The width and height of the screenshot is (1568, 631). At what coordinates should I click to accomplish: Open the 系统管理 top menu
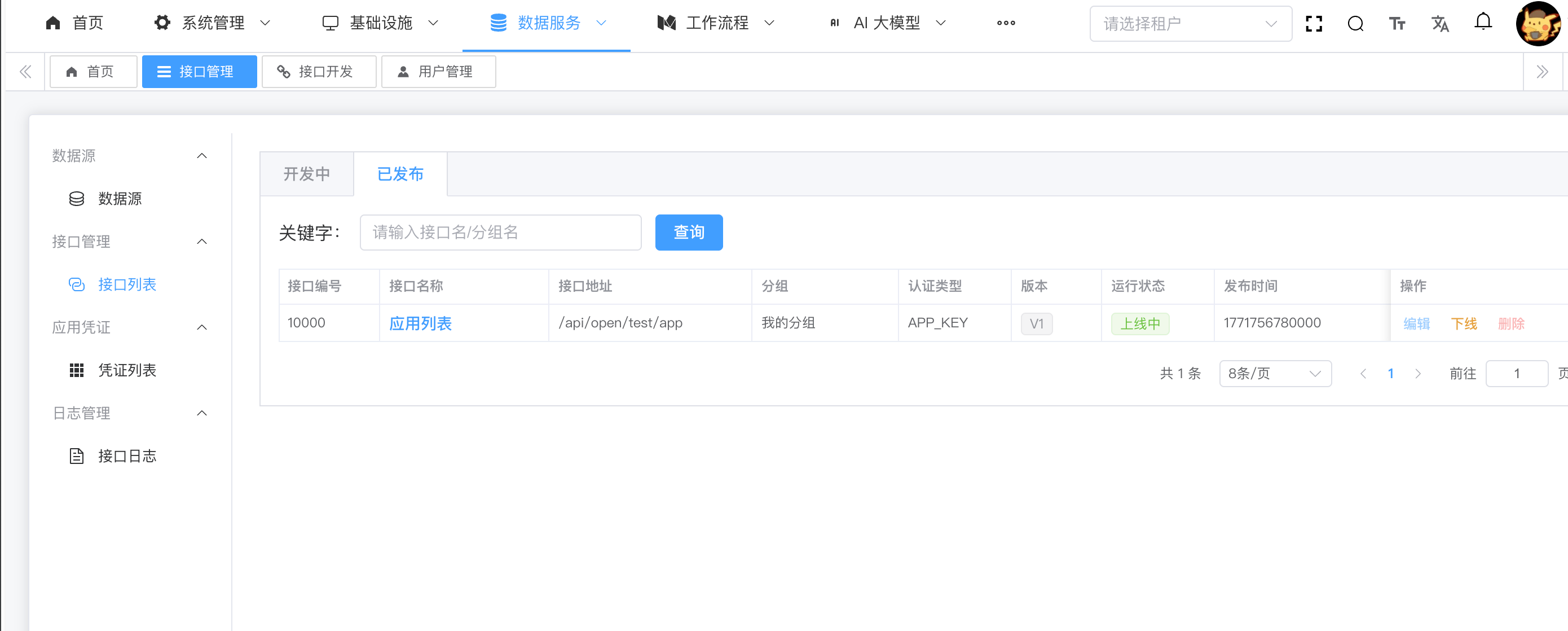click(x=213, y=23)
